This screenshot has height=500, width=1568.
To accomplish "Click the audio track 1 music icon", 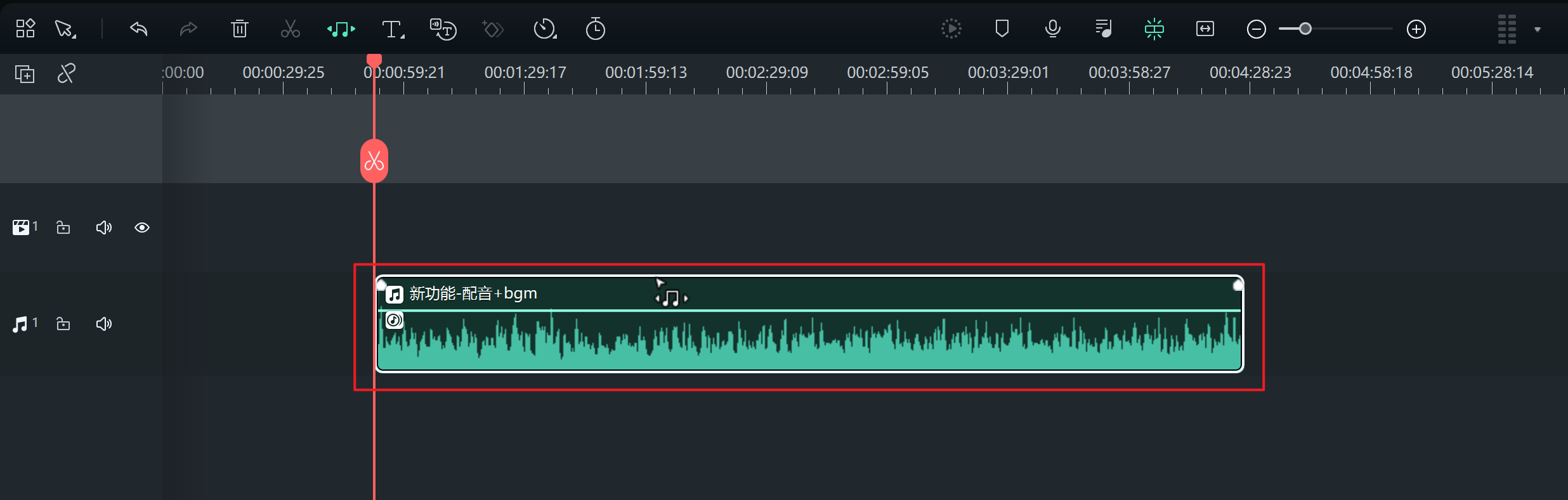I will (x=20, y=324).
